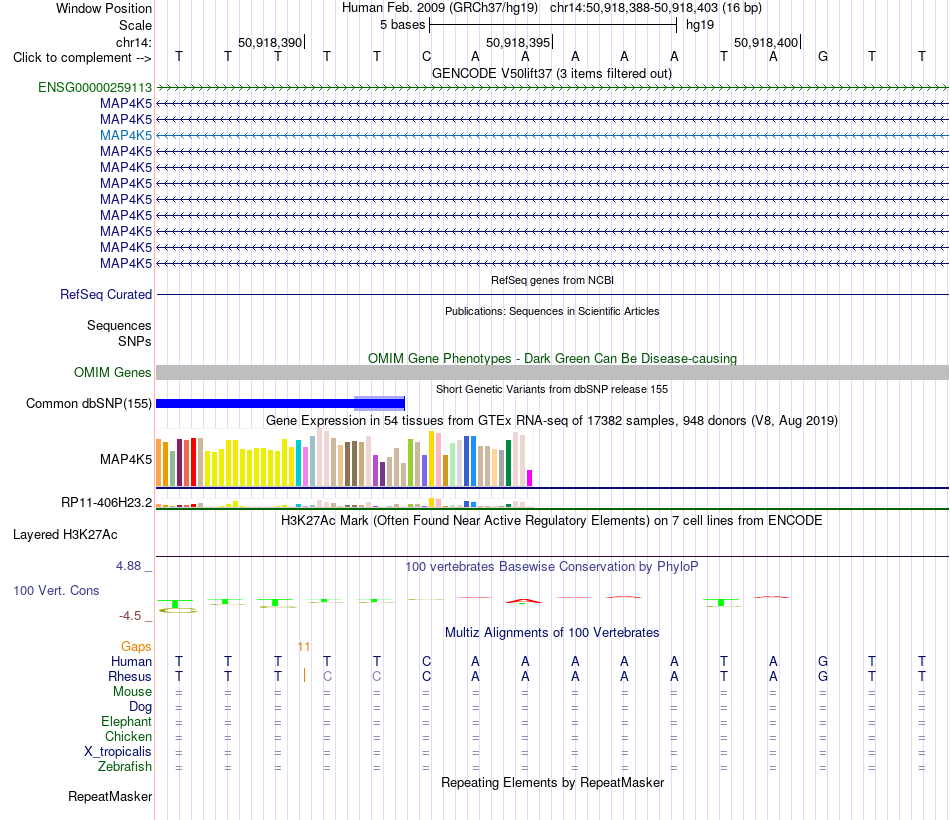Click the hg19 label beside scale bar

point(700,25)
